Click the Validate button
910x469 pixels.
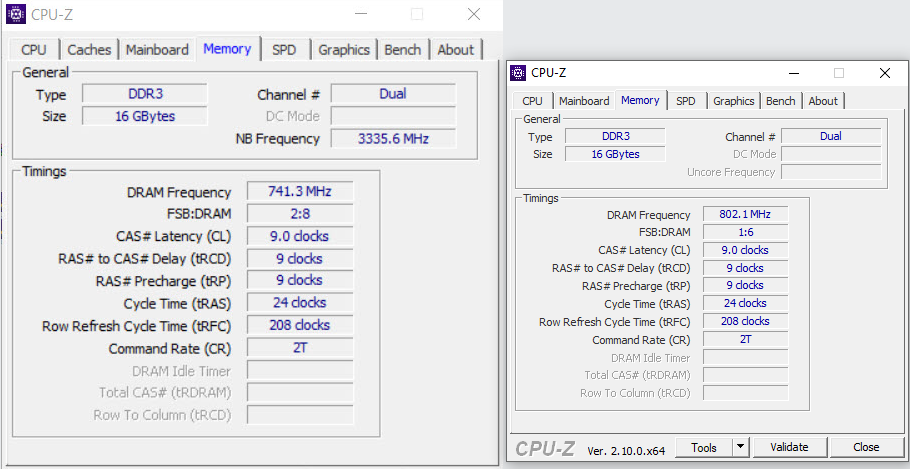(x=789, y=448)
